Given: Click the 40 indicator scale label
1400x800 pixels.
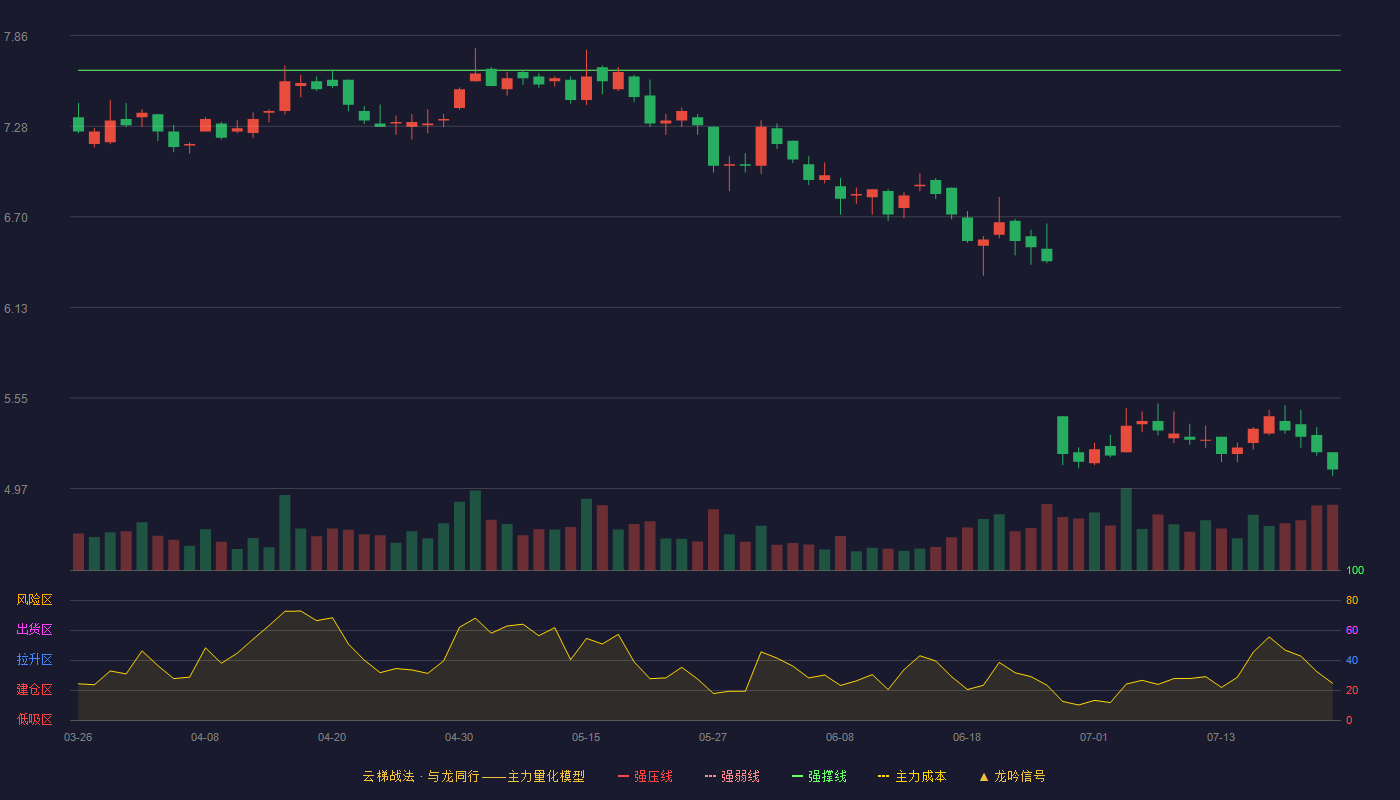Looking at the screenshot, I should [x=1352, y=660].
